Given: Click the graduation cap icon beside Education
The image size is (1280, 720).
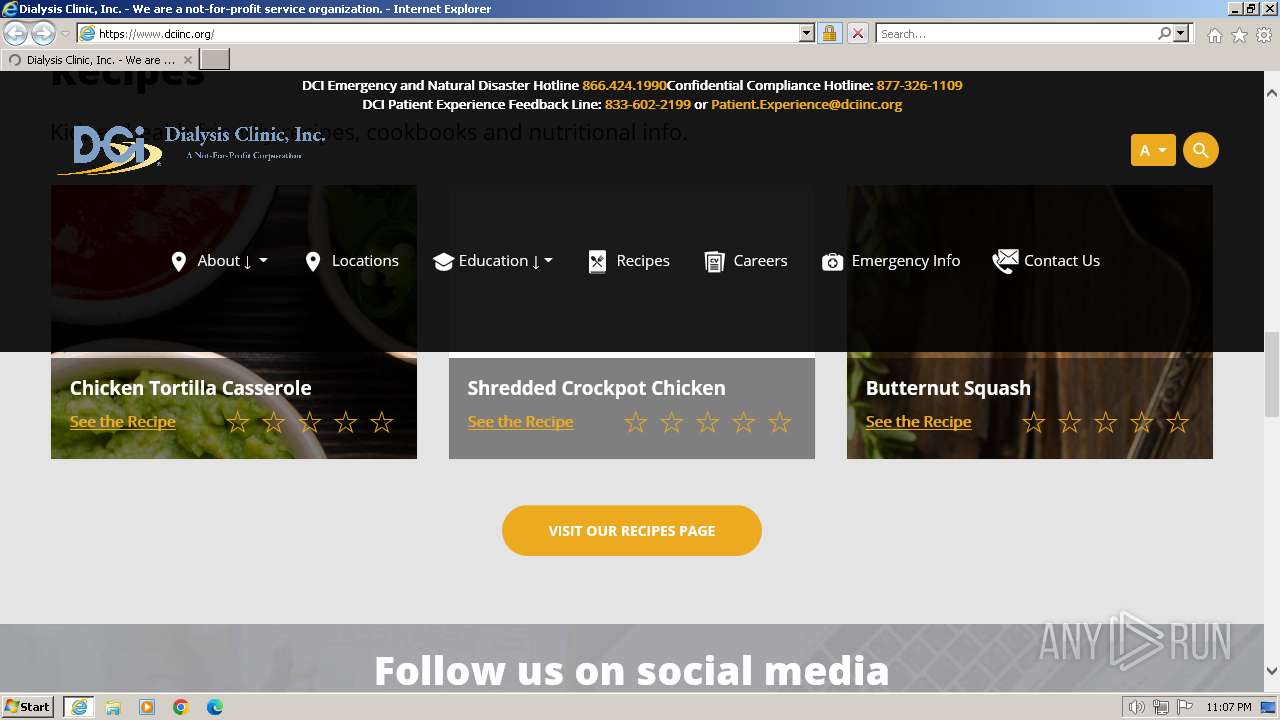Looking at the screenshot, I should (443, 261).
